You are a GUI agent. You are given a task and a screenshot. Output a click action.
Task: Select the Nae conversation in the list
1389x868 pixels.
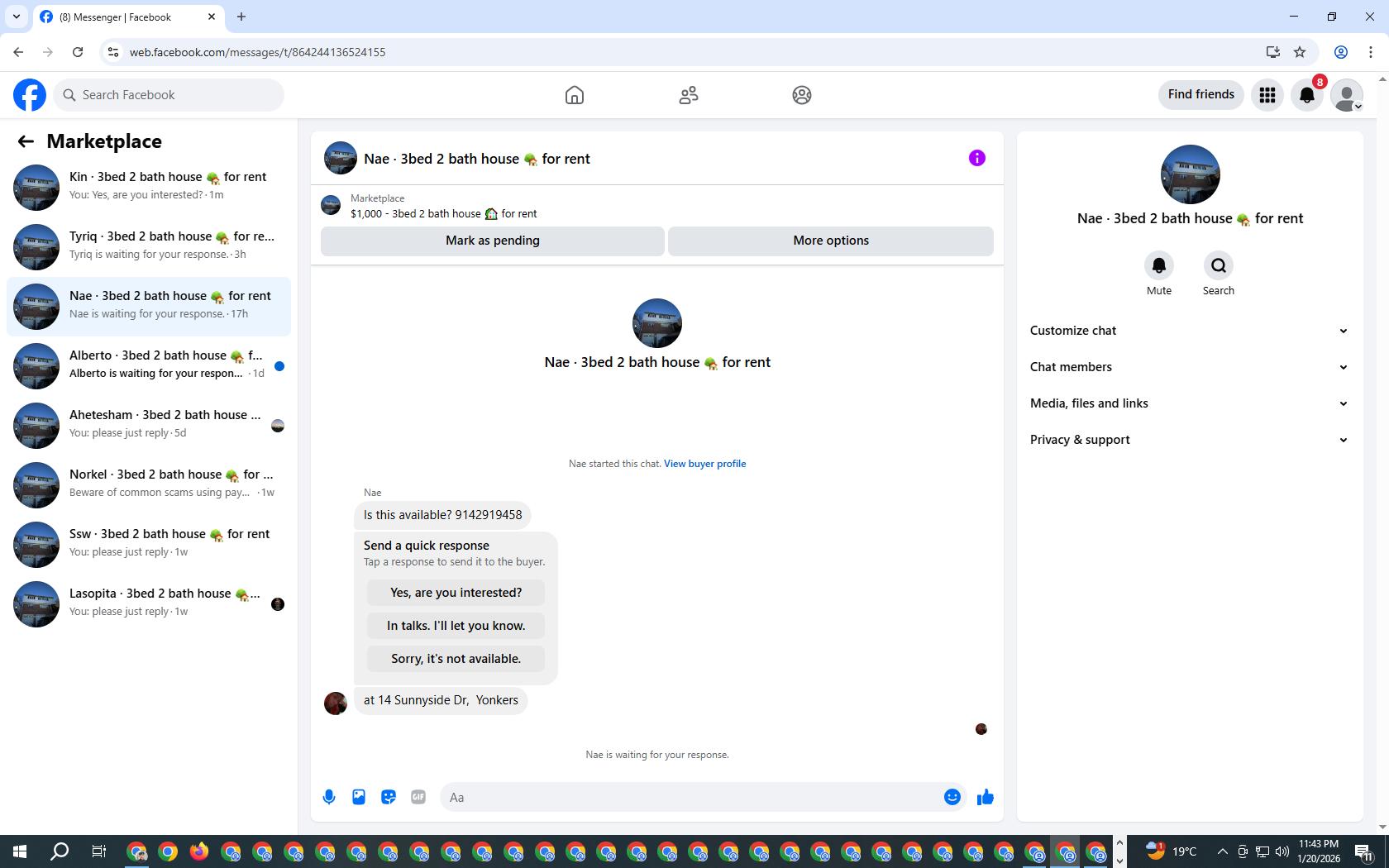(149, 306)
